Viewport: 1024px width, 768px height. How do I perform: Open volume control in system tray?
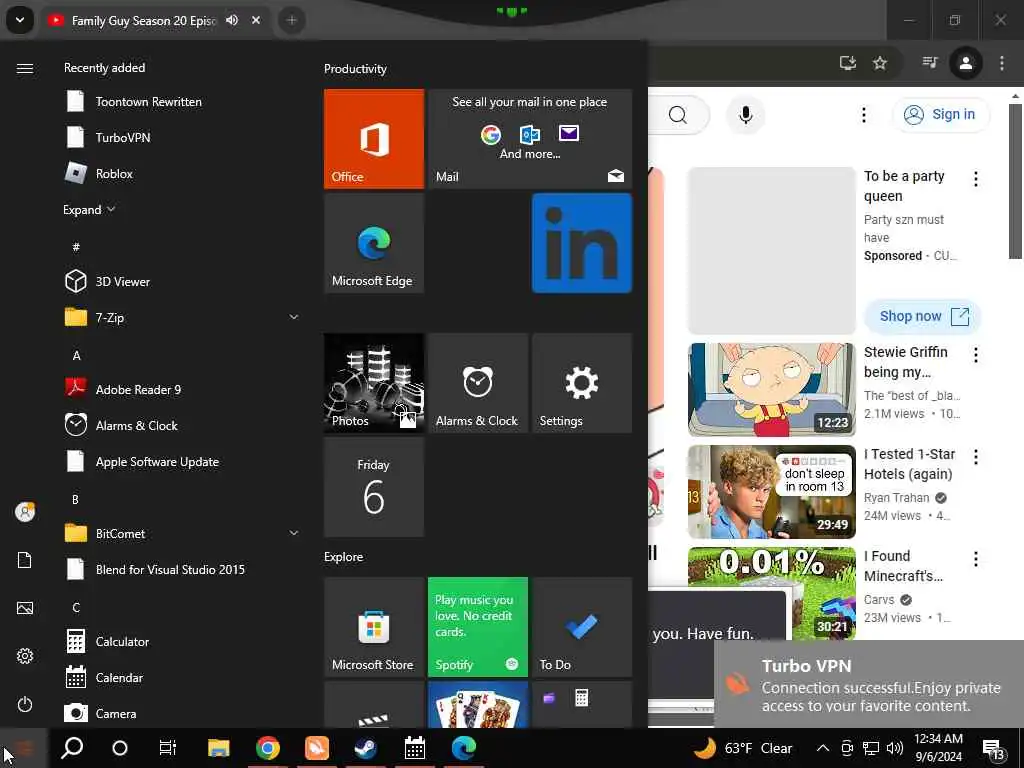895,748
